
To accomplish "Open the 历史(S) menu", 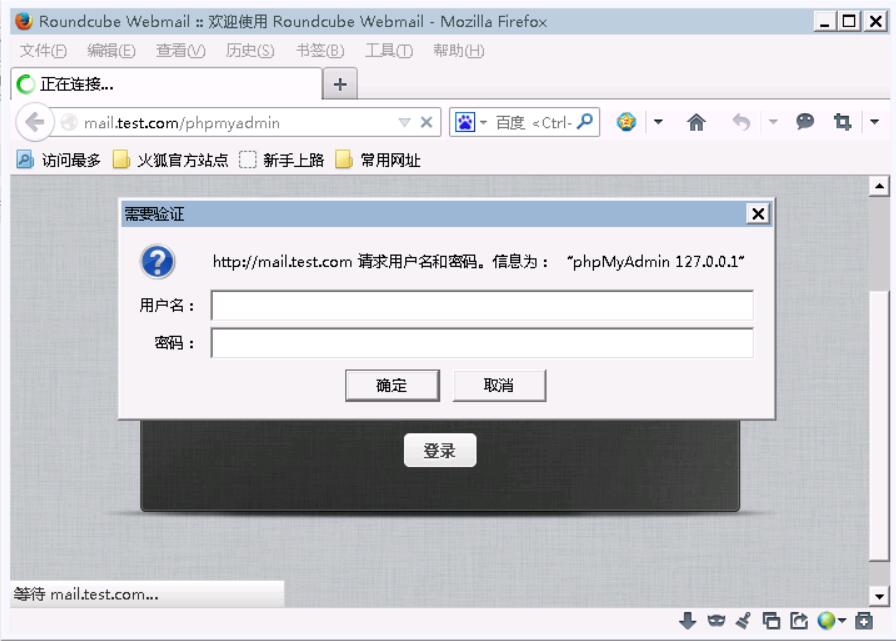I will point(250,51).
